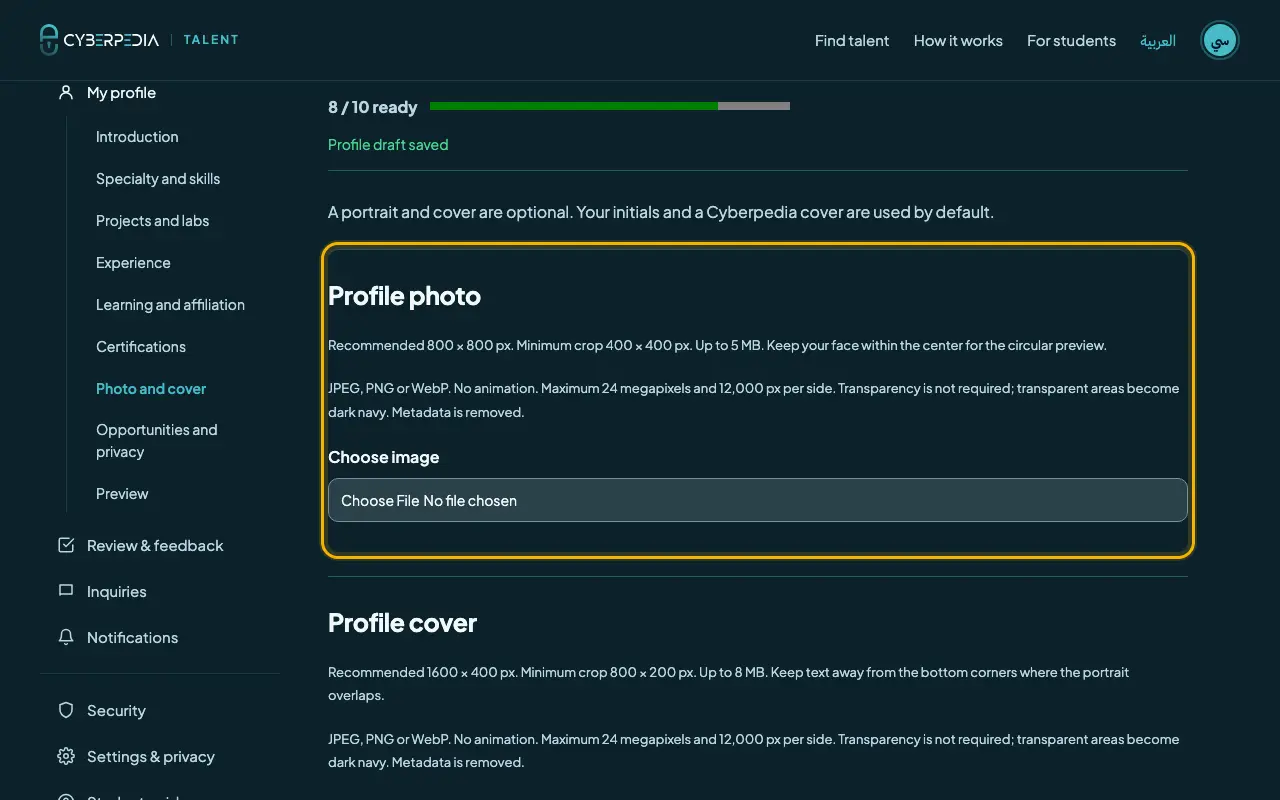Open Opportunities and privacy section
The image size is (1280, 800).
[x=157, y=441]
